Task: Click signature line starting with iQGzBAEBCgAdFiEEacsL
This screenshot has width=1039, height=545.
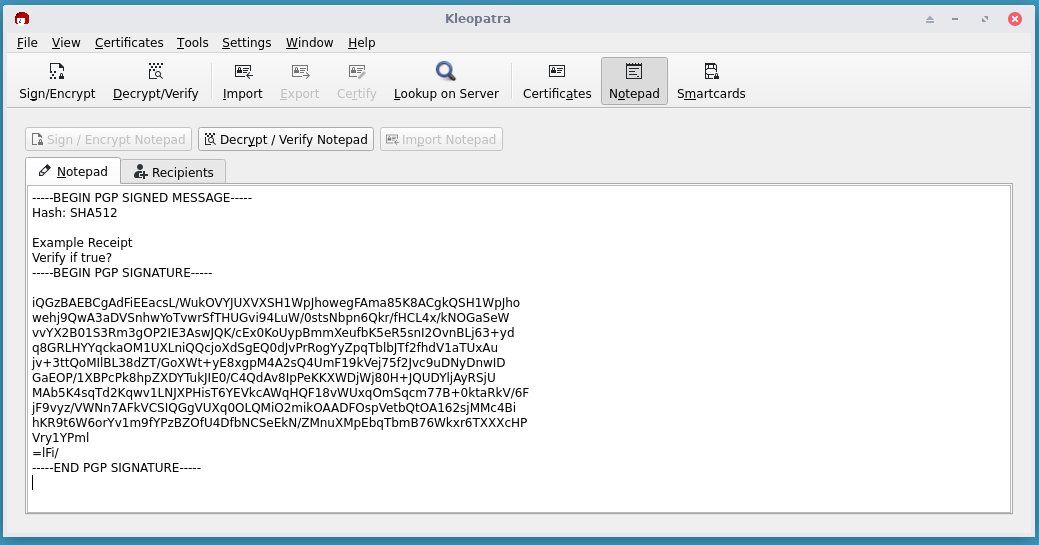Action: pyautogui.click(x=276, y=303)
